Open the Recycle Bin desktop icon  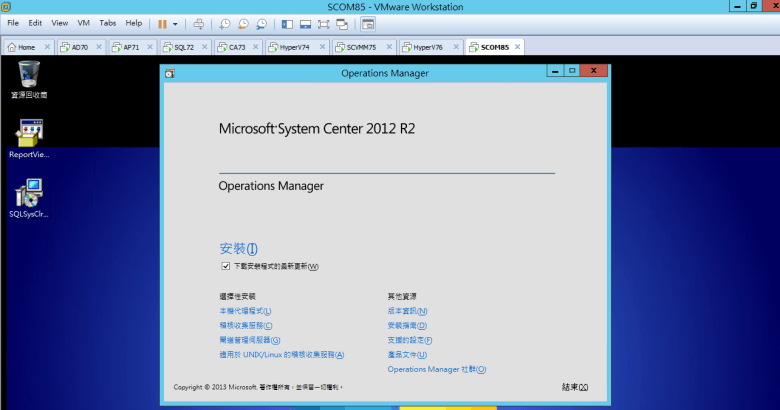[x=29, y=73]
